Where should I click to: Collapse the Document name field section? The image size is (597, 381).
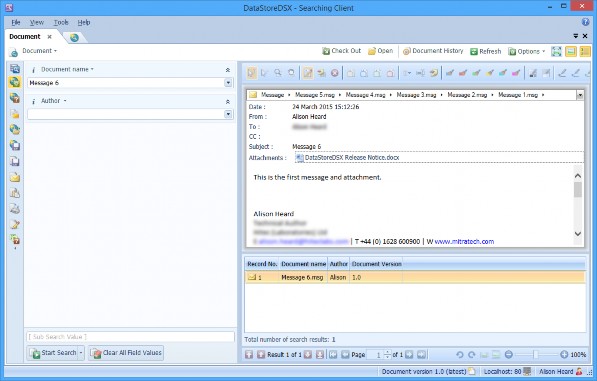tap(227, 70)
